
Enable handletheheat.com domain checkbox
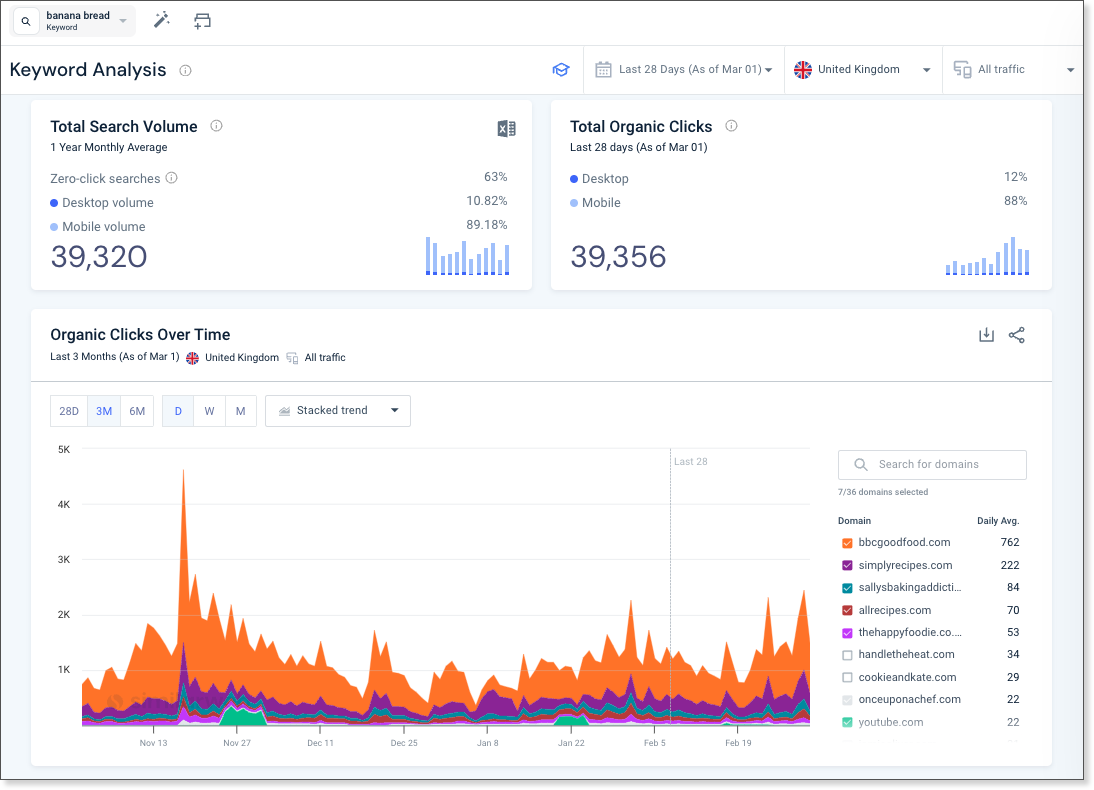[847, 655]
